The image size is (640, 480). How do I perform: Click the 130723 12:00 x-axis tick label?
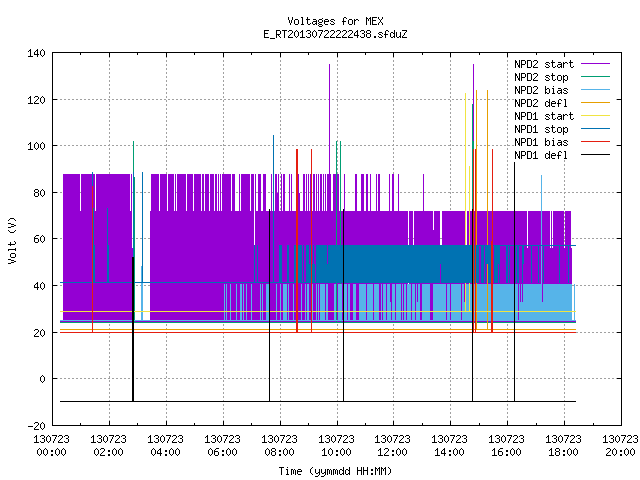coord(393,446)
